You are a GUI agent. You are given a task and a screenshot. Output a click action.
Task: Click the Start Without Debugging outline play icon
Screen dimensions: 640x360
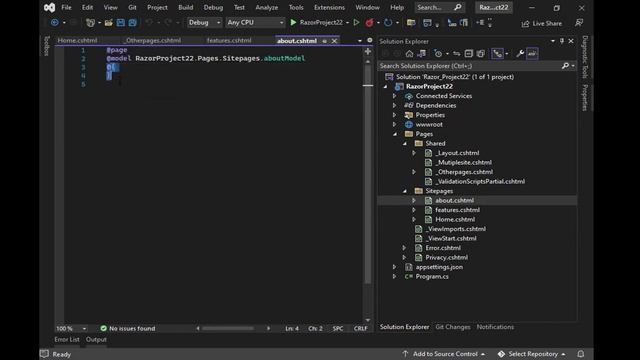pyautogui.click(x=356, y=22)
